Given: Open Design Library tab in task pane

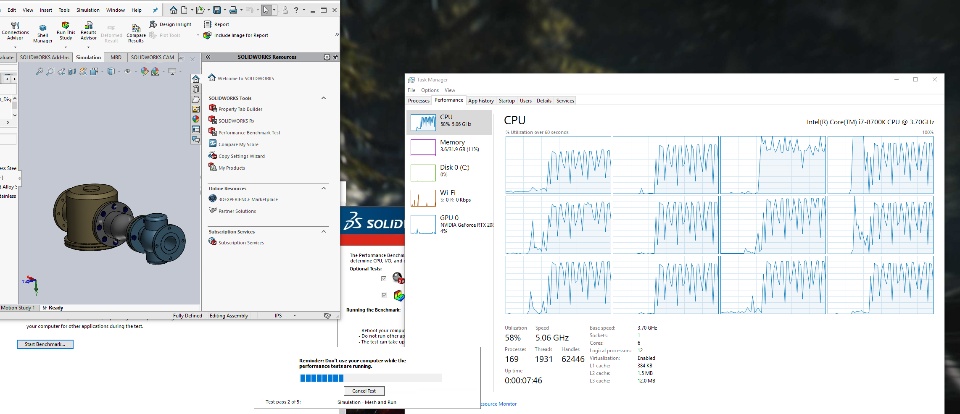Looking at the screenshot, I should [196, 89].
